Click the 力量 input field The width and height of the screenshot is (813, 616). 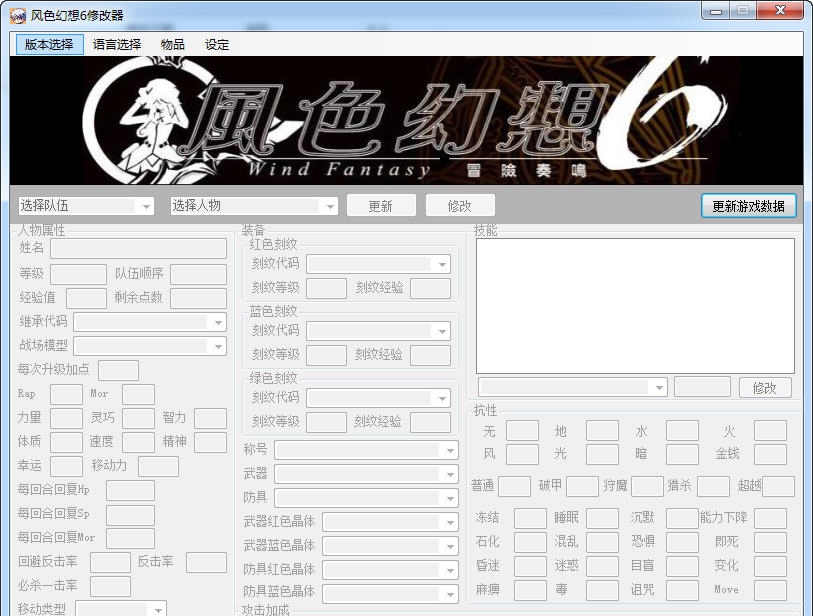coord(66,418)
